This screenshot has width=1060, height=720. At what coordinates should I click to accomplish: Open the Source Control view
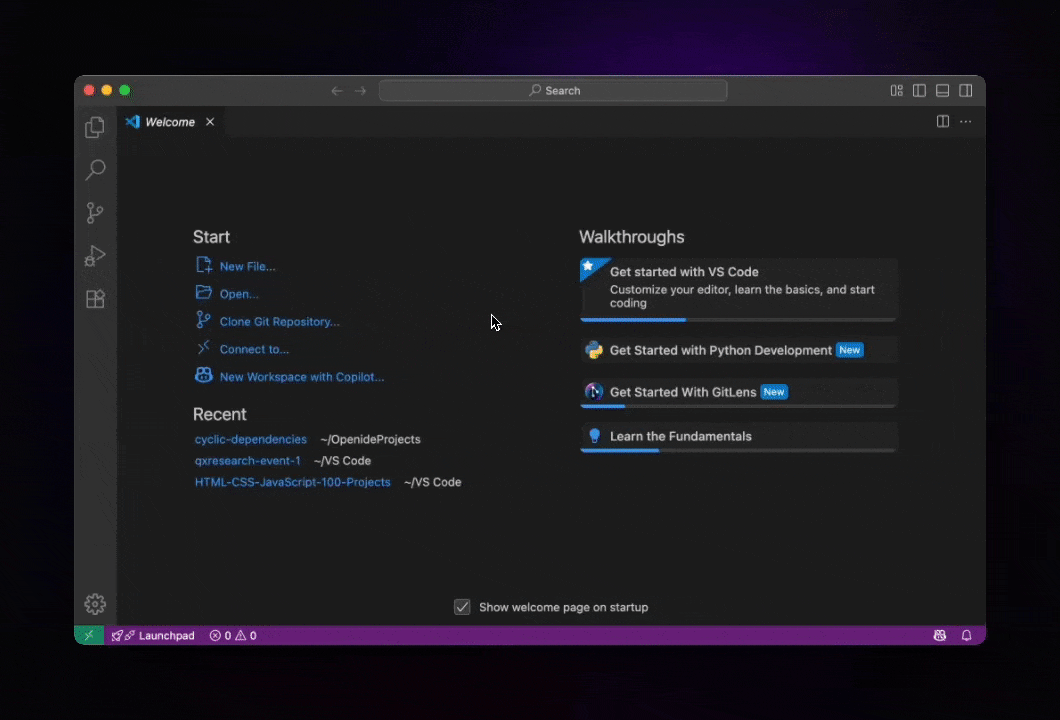pos(95,213)
